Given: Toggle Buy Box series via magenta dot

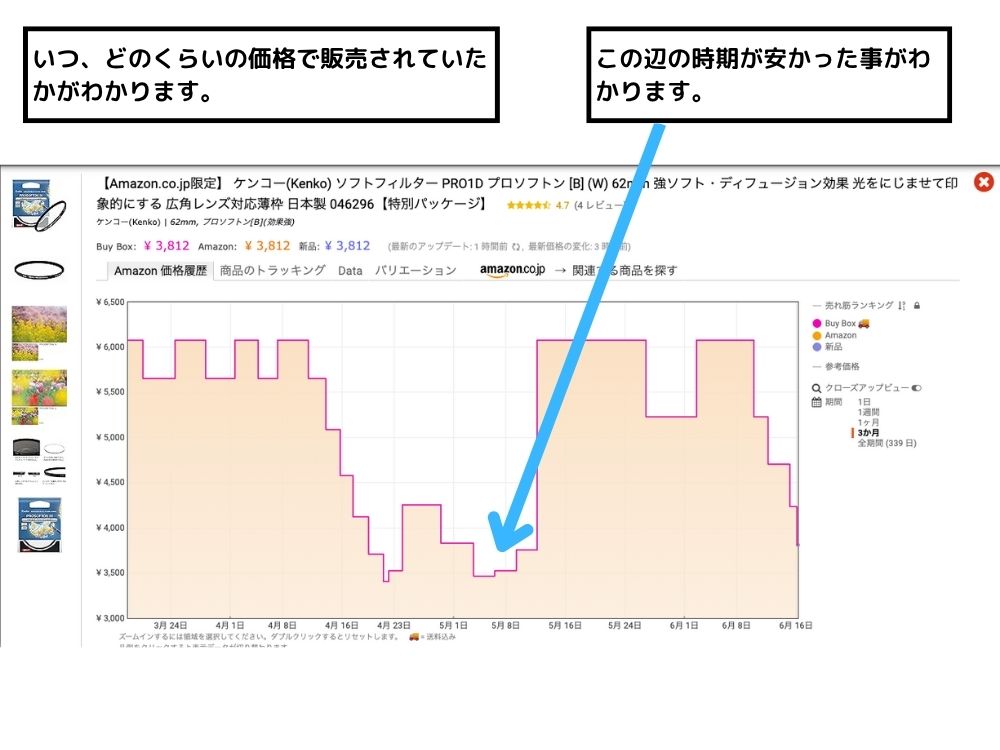Looking at the screenshot, I should (816, 323).
